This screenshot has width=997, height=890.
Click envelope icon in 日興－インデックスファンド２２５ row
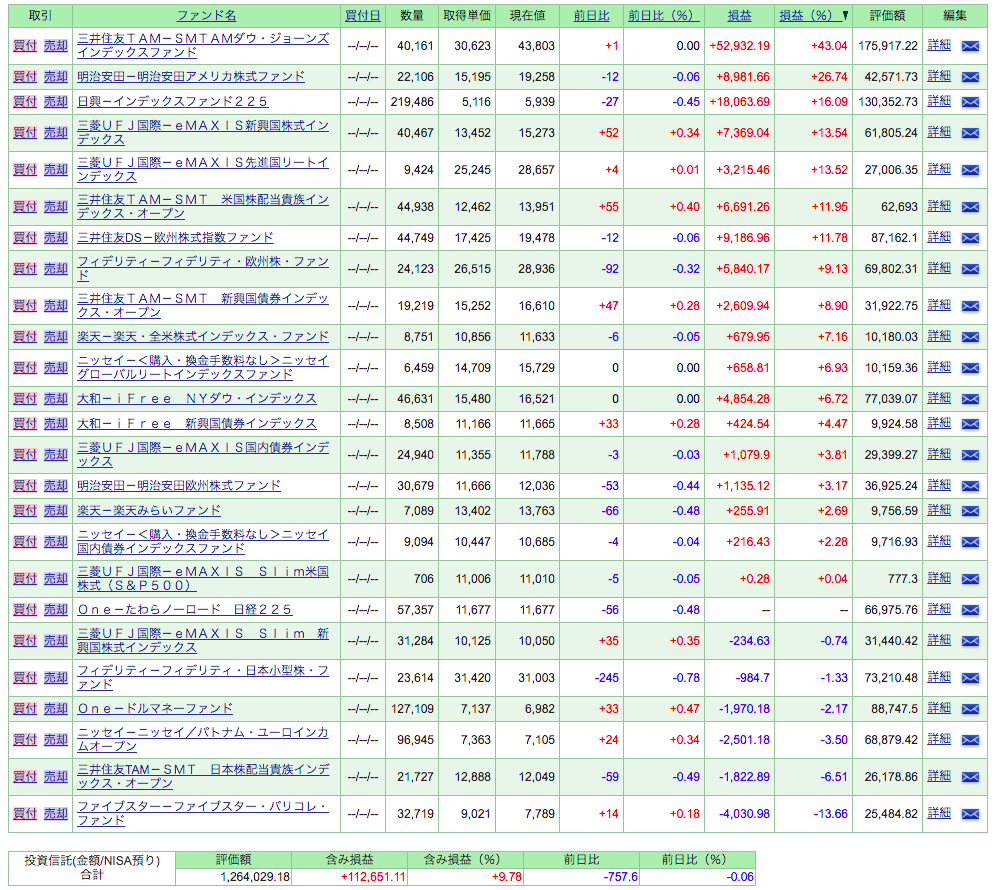[970, 102]
